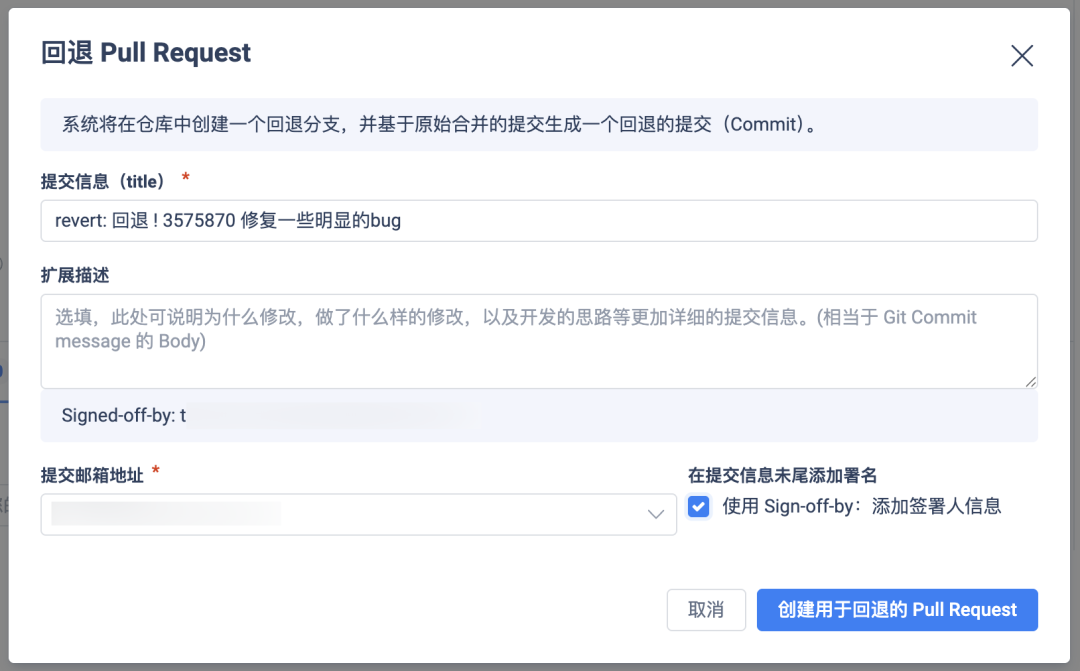The height and width of the screenshot is (671, 1080).
Task: Click the red asterisk beside 提交信息（title）
Action: (x=185, y=180)
